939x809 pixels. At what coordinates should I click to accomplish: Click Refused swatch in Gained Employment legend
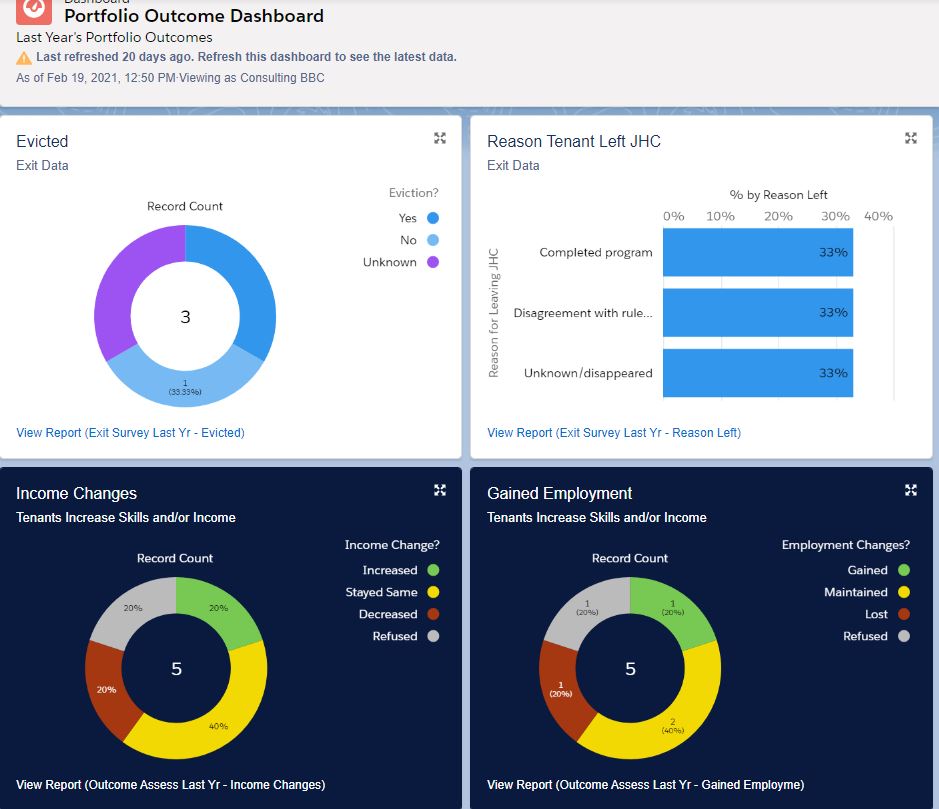coord(904,636)
